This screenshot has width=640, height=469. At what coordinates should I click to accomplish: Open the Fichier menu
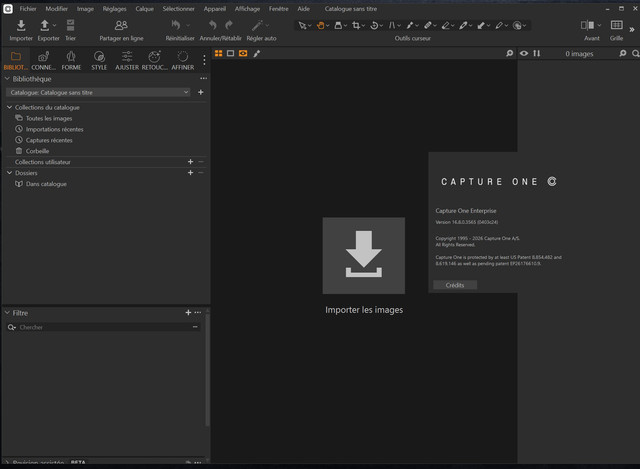28,9
